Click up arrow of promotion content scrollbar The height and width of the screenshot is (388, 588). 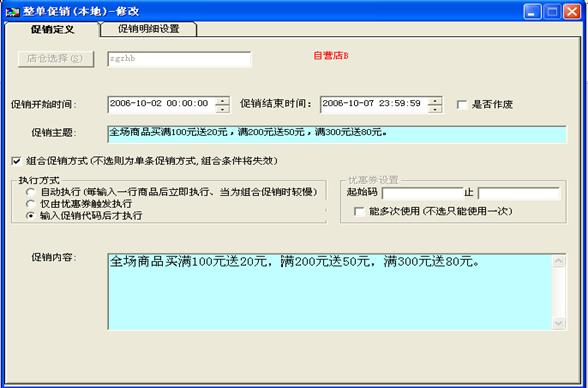coord(558,261)
